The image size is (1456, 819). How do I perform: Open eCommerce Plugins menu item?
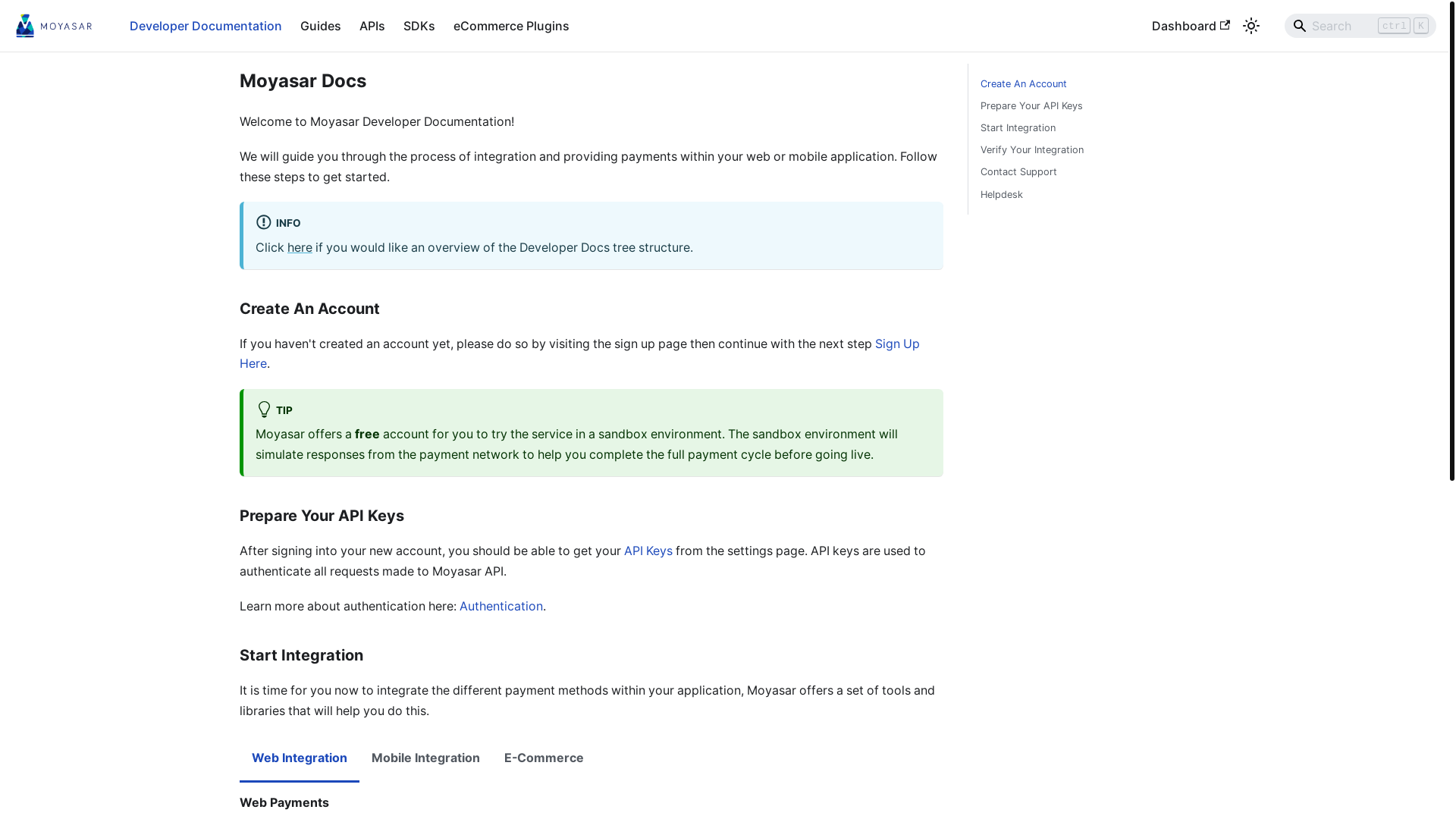pyautogui.click(x=511, y=26)
